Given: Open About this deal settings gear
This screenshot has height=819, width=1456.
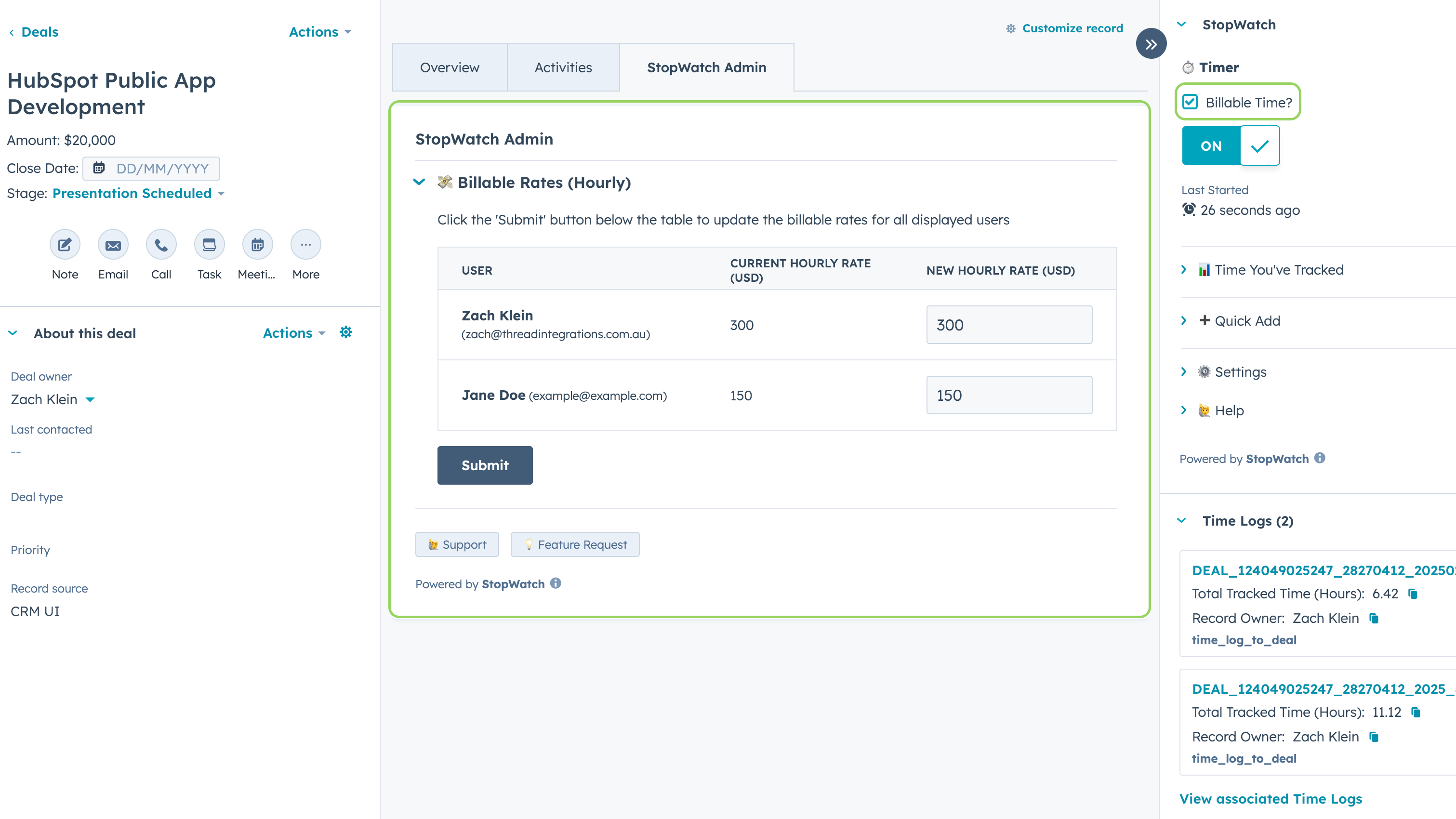Looking at the screenshot, I should (346, 332).
